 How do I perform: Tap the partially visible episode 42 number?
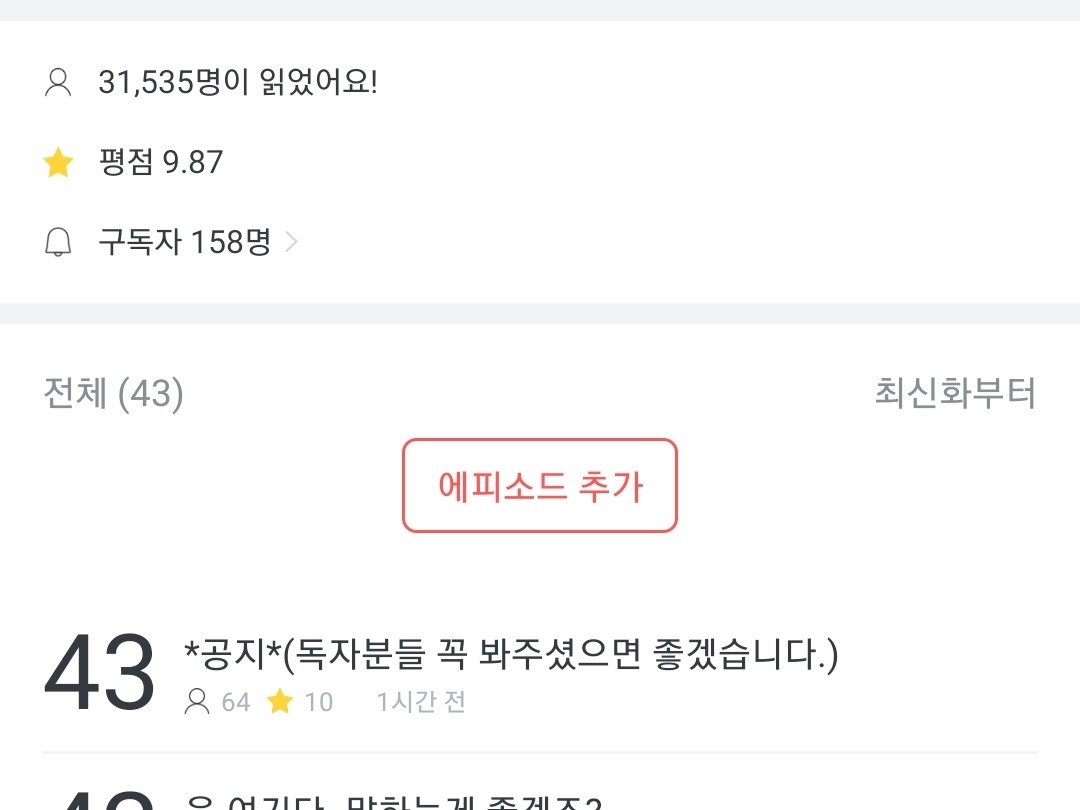coord(100,802)
